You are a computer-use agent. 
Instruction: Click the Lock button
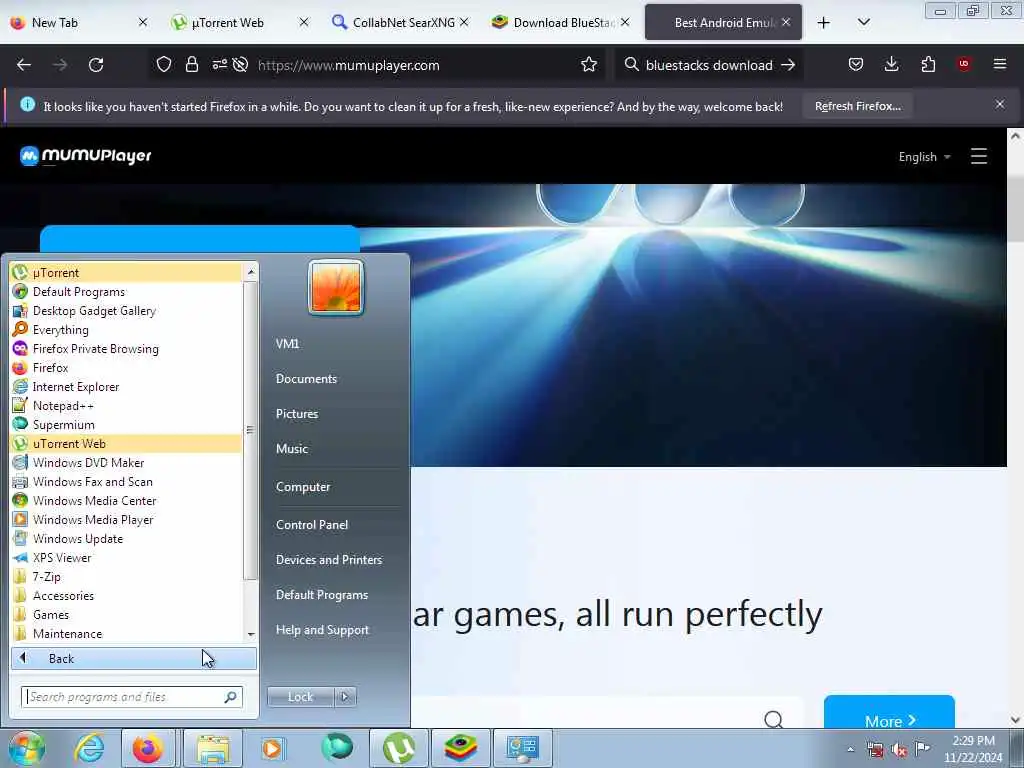[x=300, y=697]
